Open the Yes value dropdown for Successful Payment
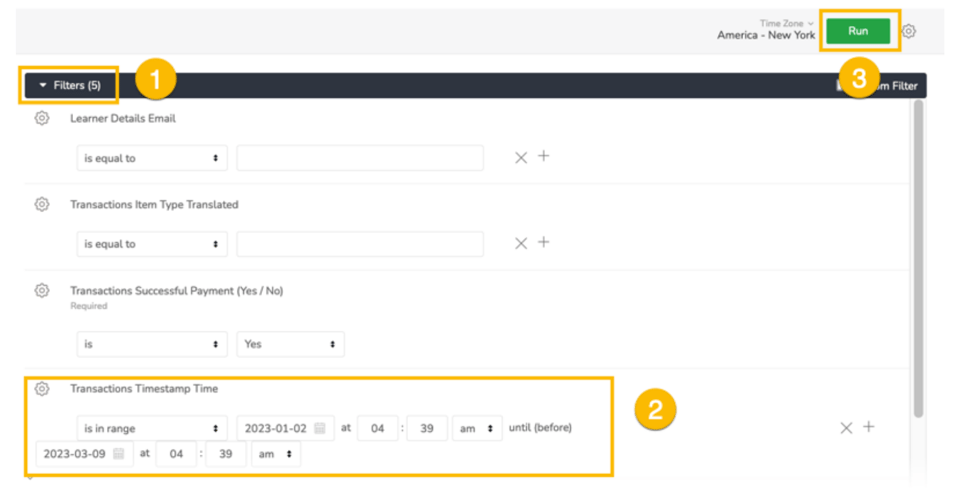This screenshot has height=500, width=954. pos(290,344)
